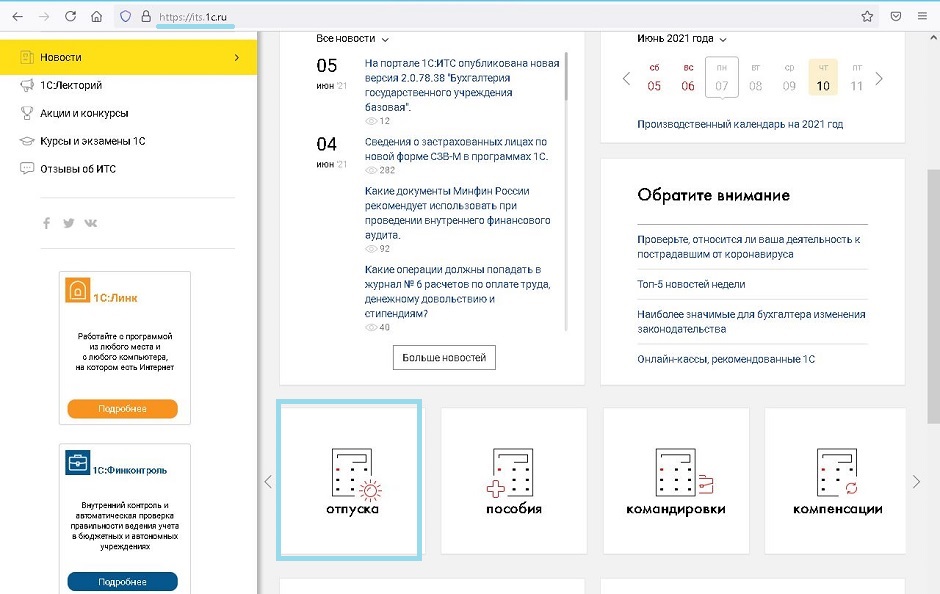
Task: Open the browser hamburger menu
Action: click(923, 16)
